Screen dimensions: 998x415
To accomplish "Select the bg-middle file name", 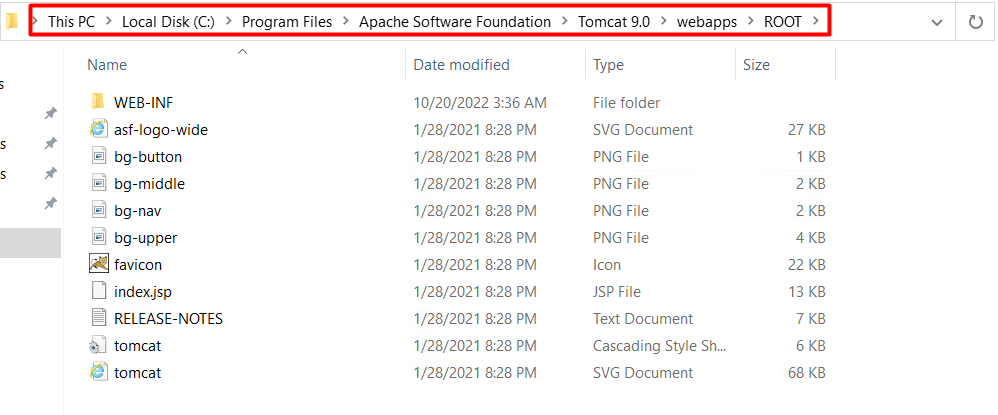I will (x=150, y=184).
